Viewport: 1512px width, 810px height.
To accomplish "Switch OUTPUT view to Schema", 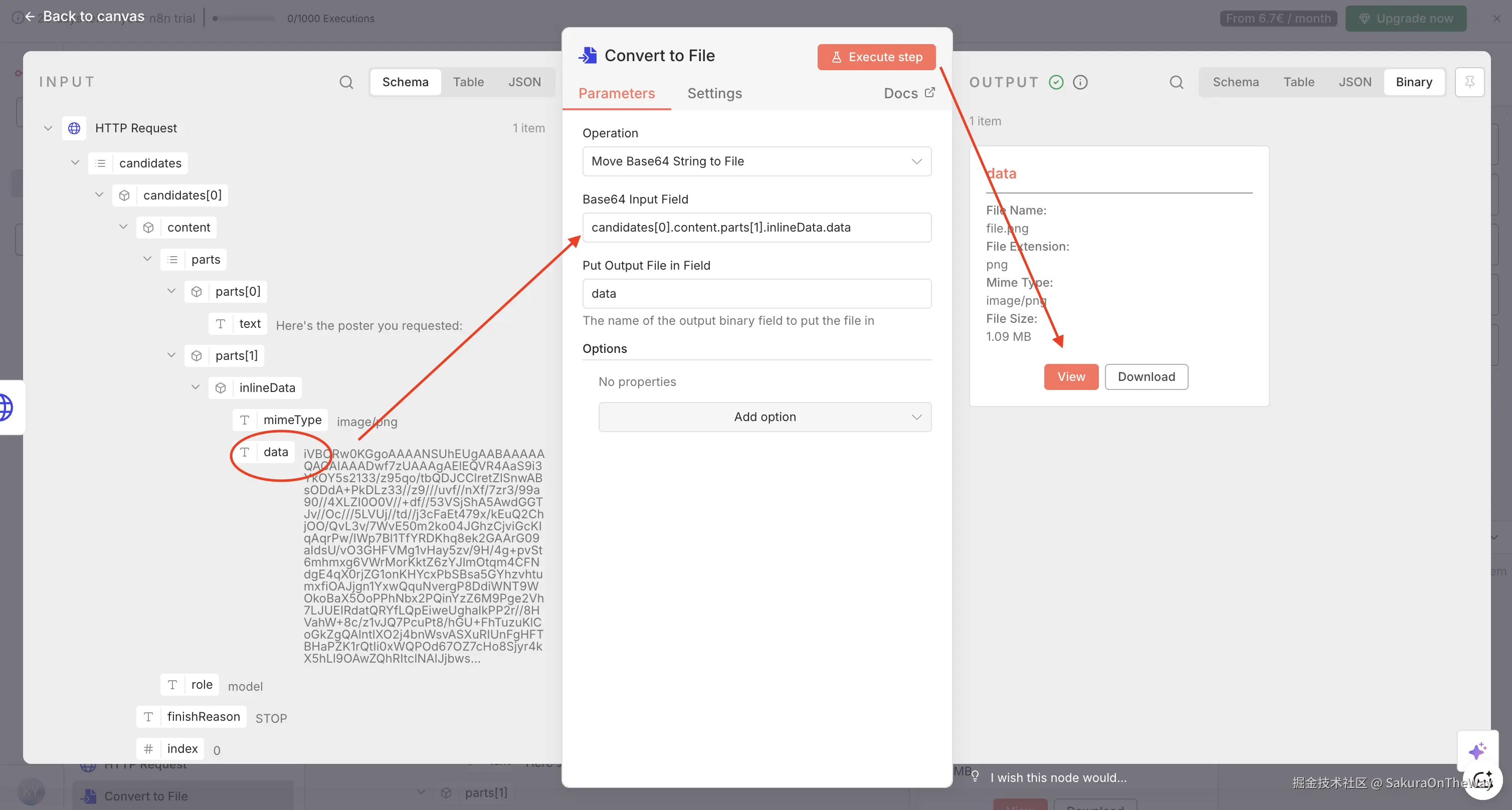I will 1236,82.
